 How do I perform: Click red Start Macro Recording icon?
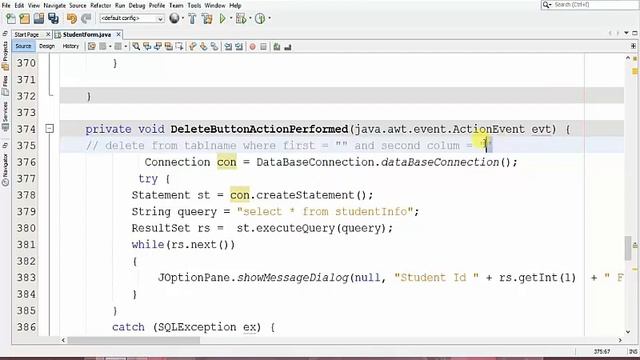253,47
